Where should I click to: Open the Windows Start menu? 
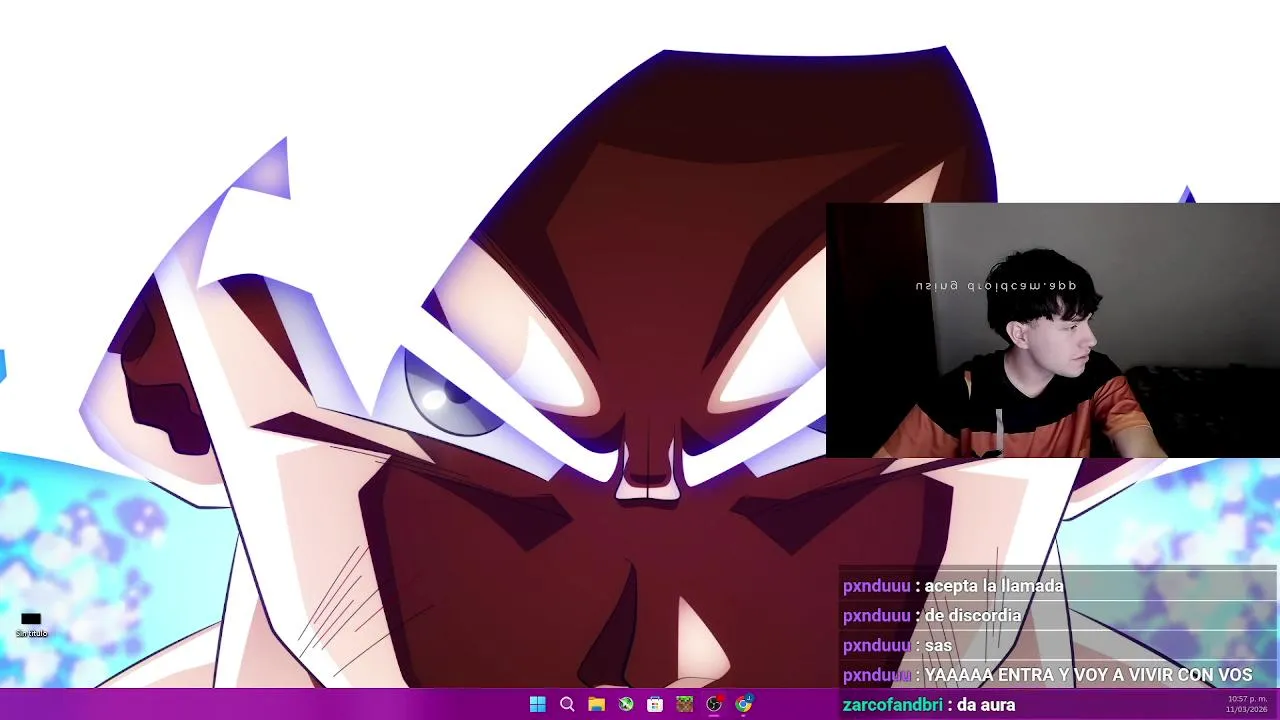[x=537, y=704]
